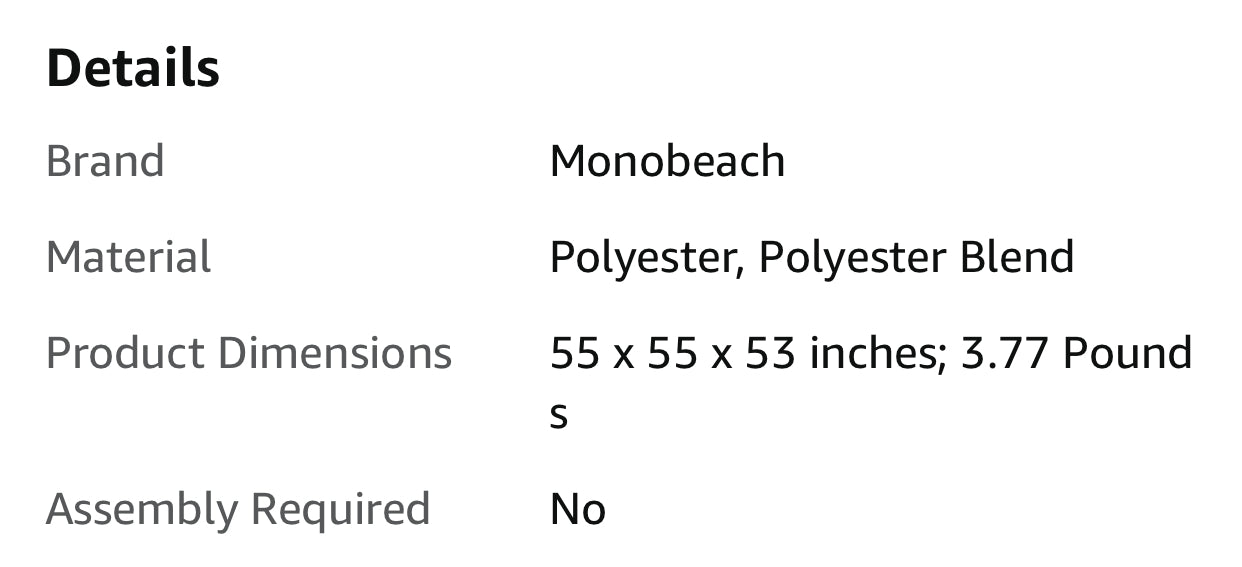Click the second Polyester before Blend
This screenshot has width=1242, height=567.
[853, 257]
